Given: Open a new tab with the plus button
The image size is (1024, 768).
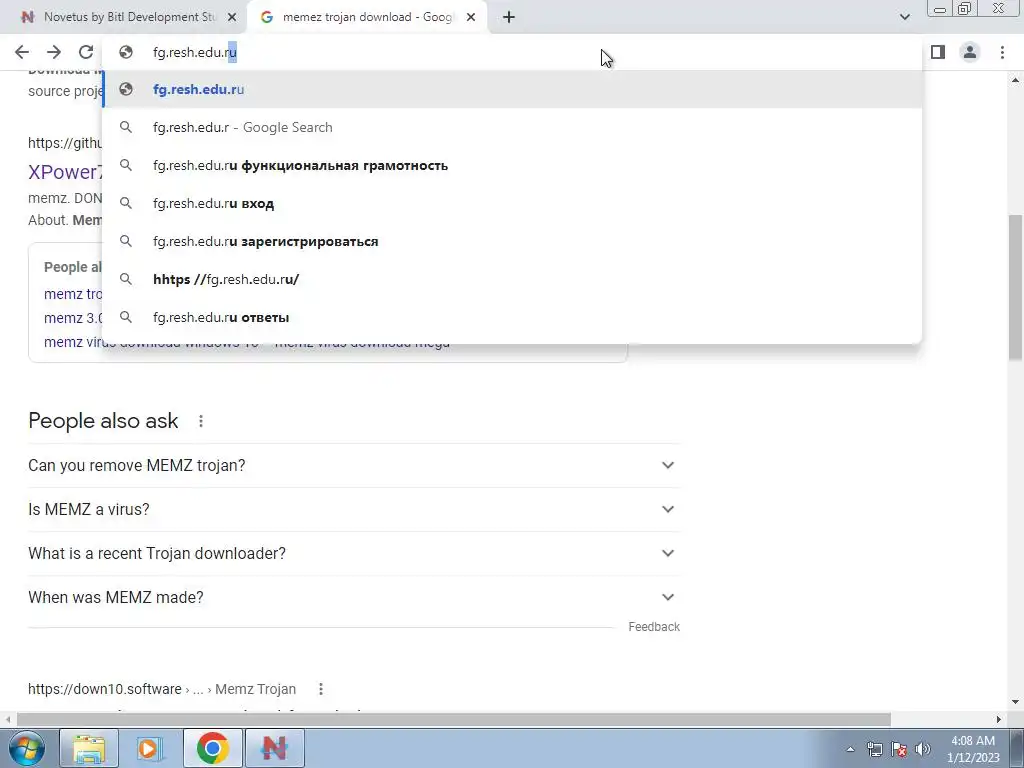Looking at the screenshot, I should (x=509, y=17).
